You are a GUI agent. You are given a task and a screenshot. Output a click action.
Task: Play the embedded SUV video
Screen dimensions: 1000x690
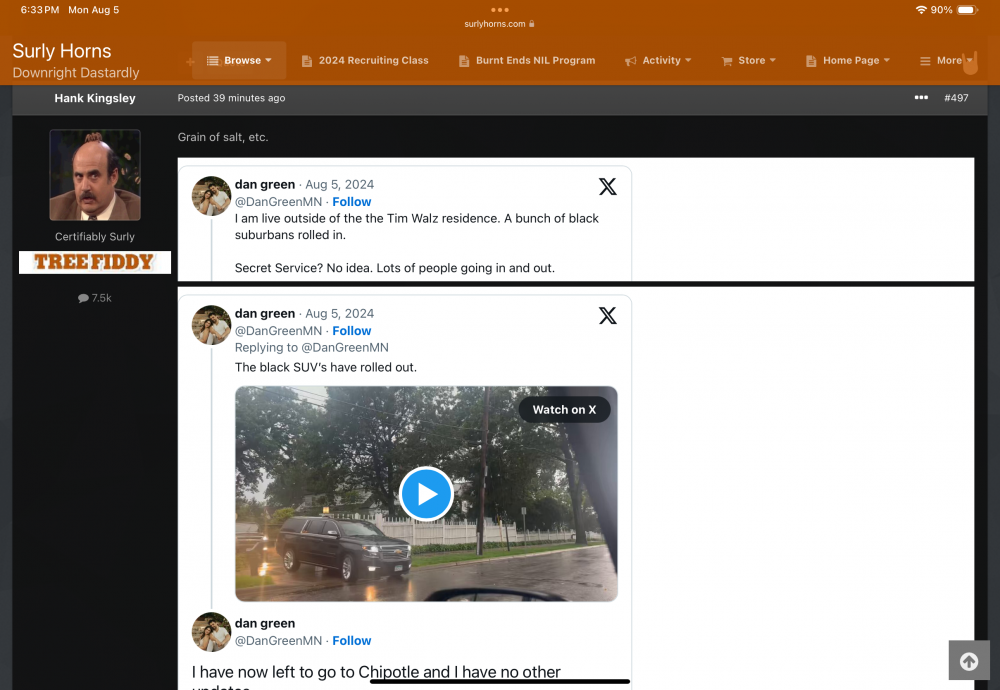coord(426,494)
